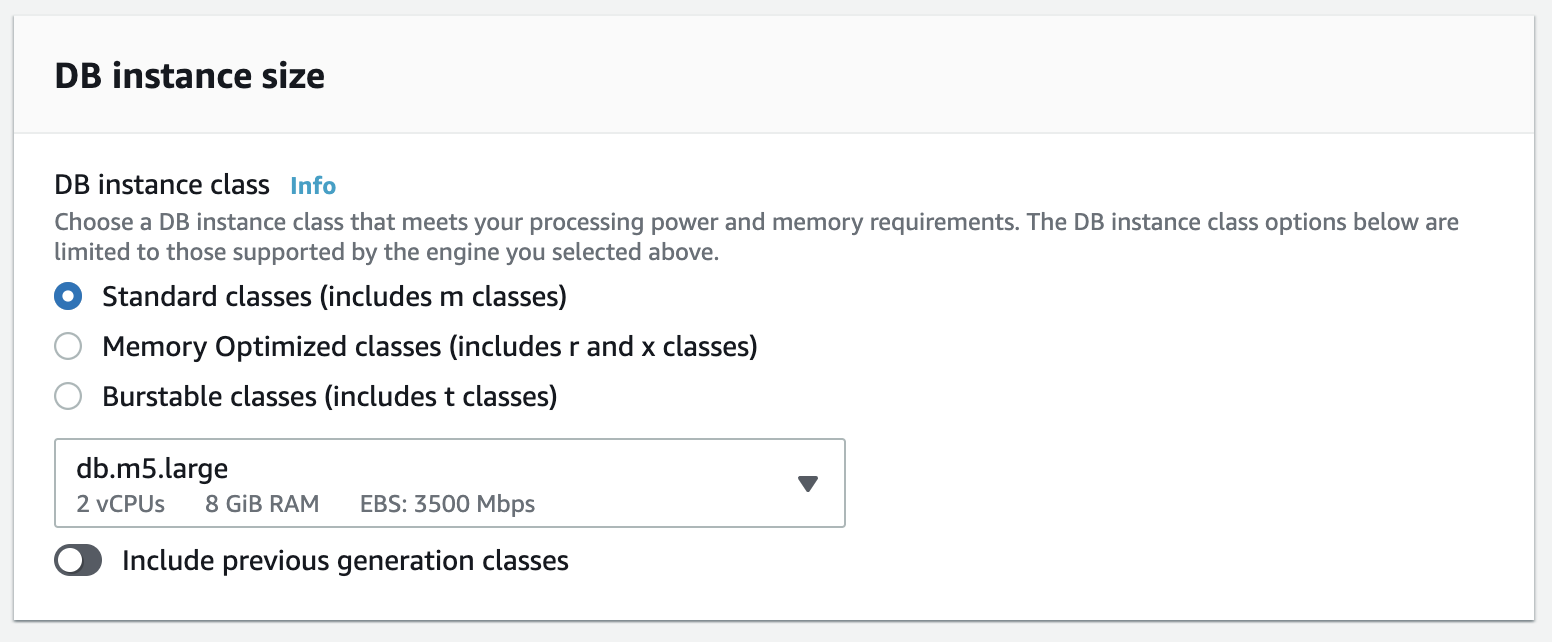Select the db.m5.large label text

coord(152,467)
